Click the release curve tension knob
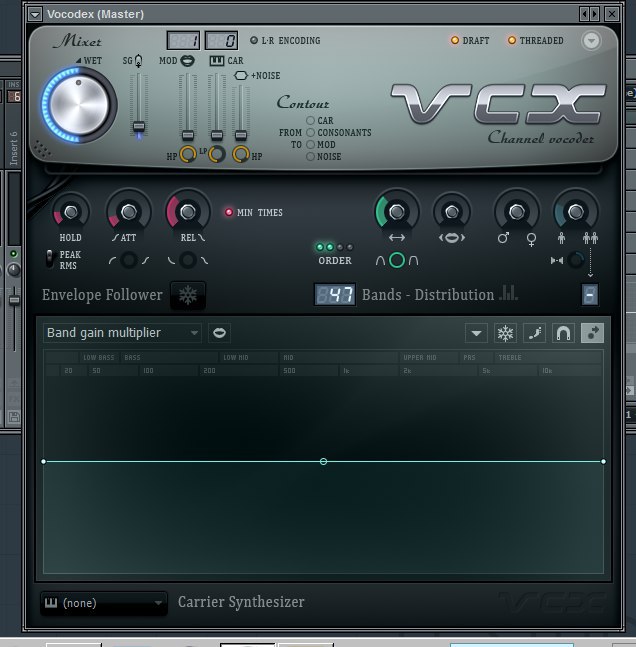Screen dimensions: 636x647 (188, 260)
